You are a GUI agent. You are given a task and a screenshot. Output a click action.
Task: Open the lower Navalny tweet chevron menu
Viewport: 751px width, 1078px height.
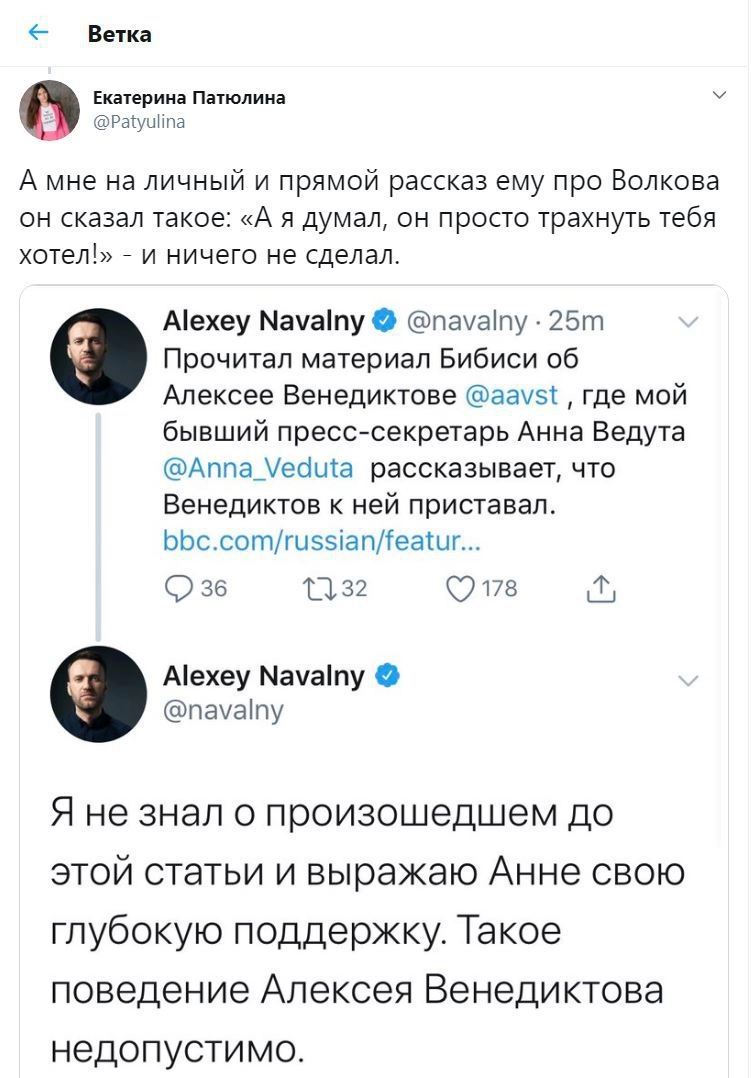[688, 681]
